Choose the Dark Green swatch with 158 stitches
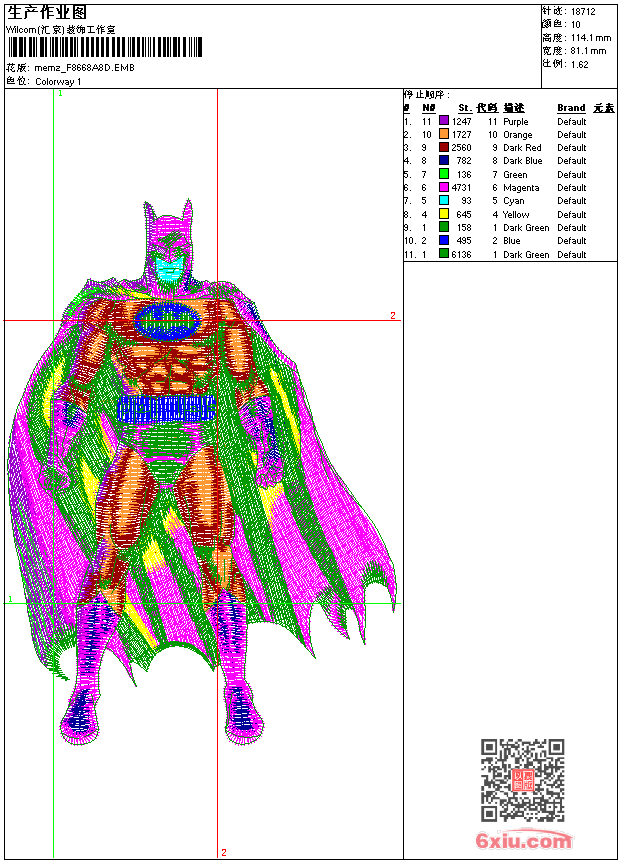Screen dimensions: 620x860 click(x=444, y=227)
